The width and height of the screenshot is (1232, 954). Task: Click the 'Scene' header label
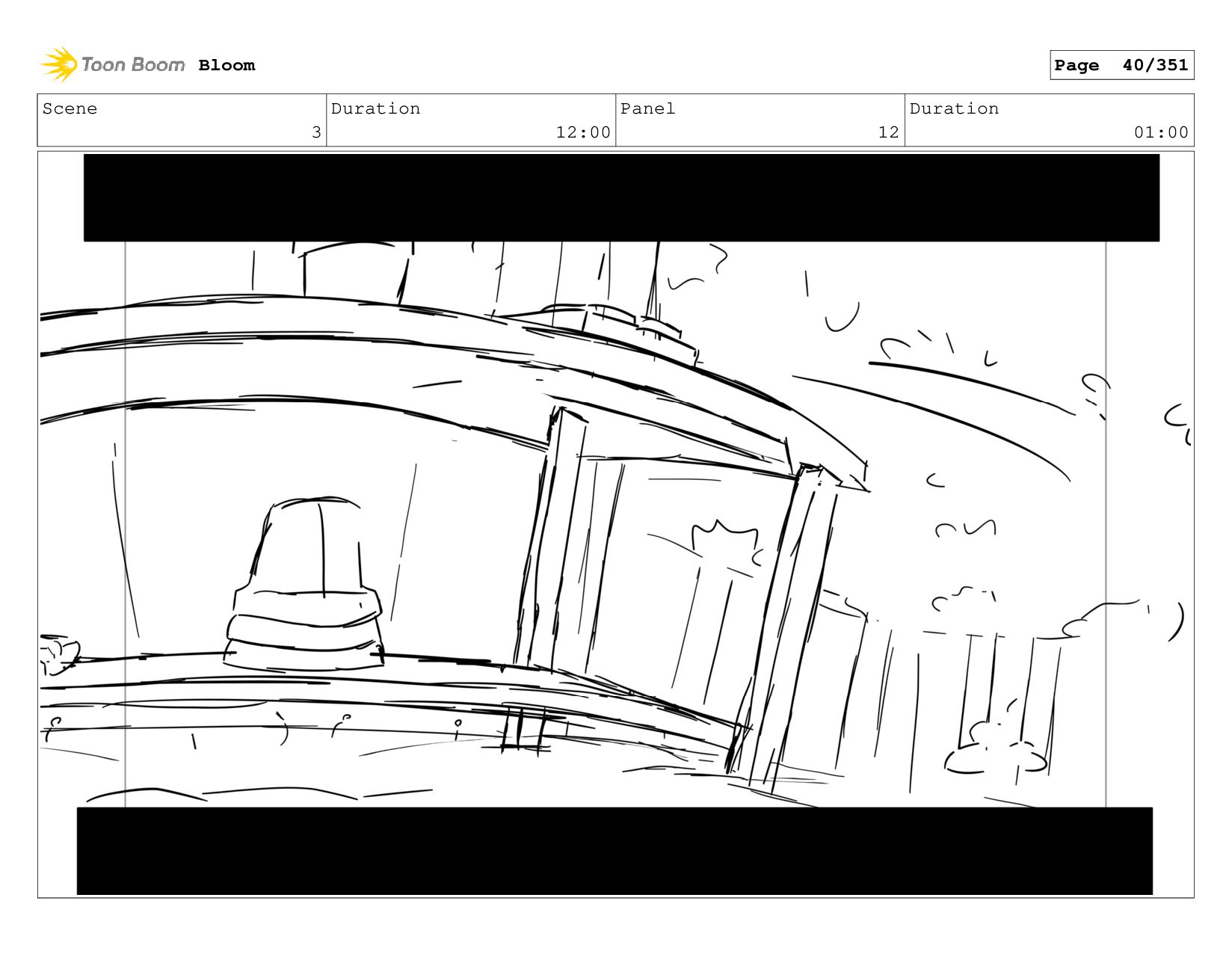[x=70, y=109]
